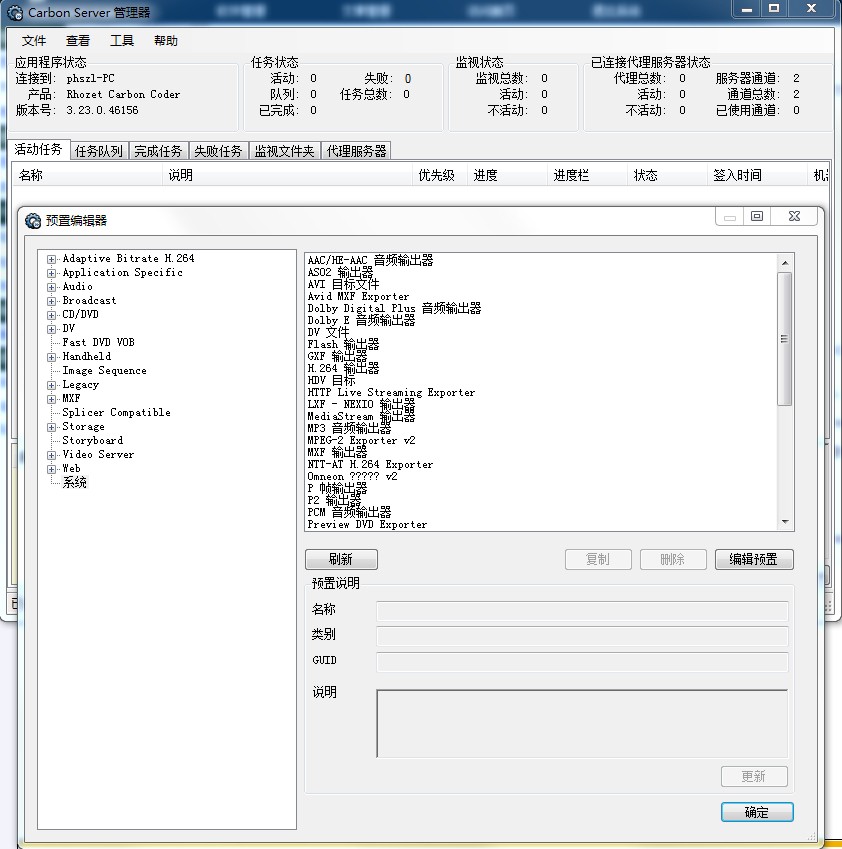Open the 帮助 menu
This screenshot has width=842, height=849.
[x=166, y=40]
